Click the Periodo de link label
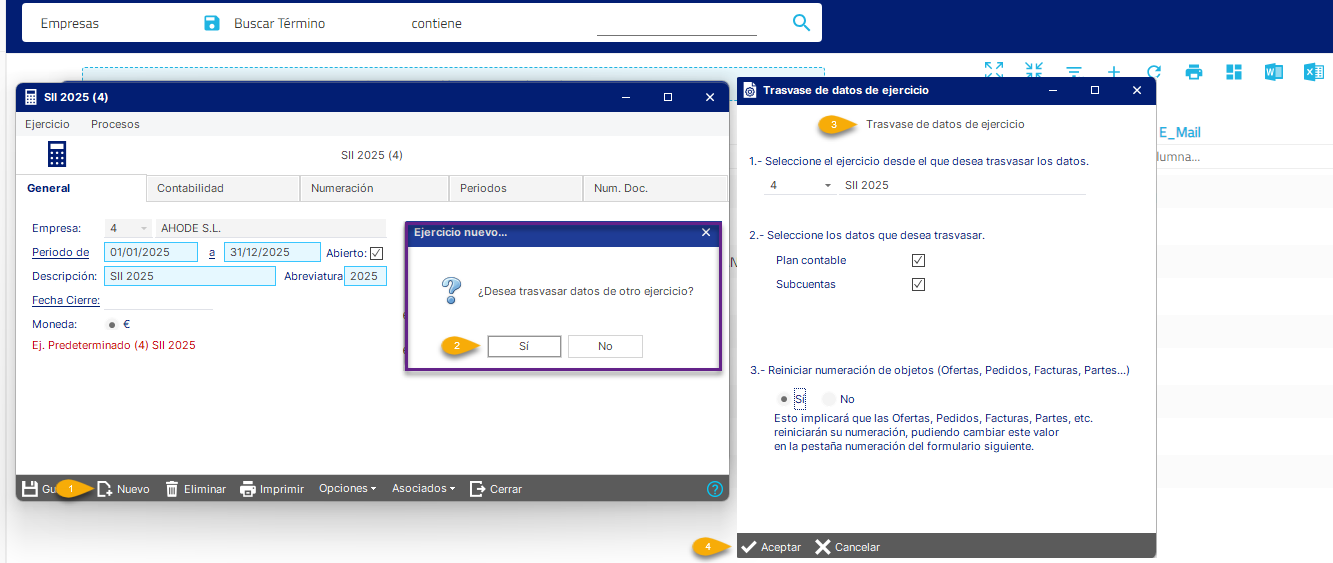This screenshot has width=1333, height=563. click(60, 252)
